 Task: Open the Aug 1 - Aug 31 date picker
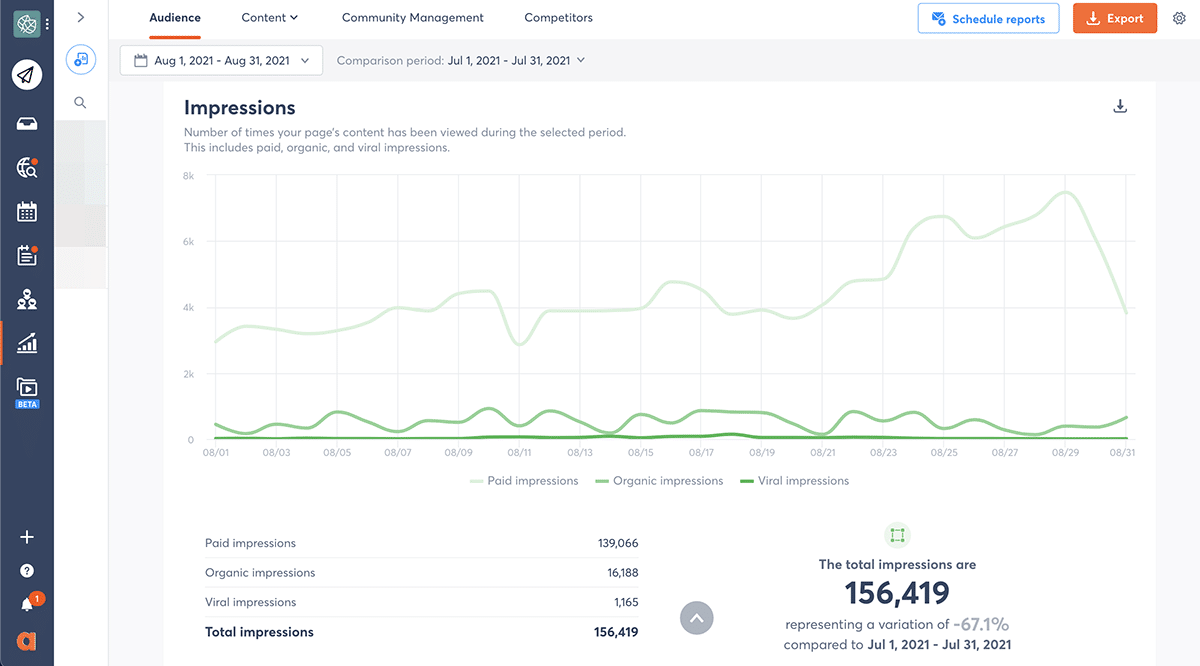click(x=221, y=60)
